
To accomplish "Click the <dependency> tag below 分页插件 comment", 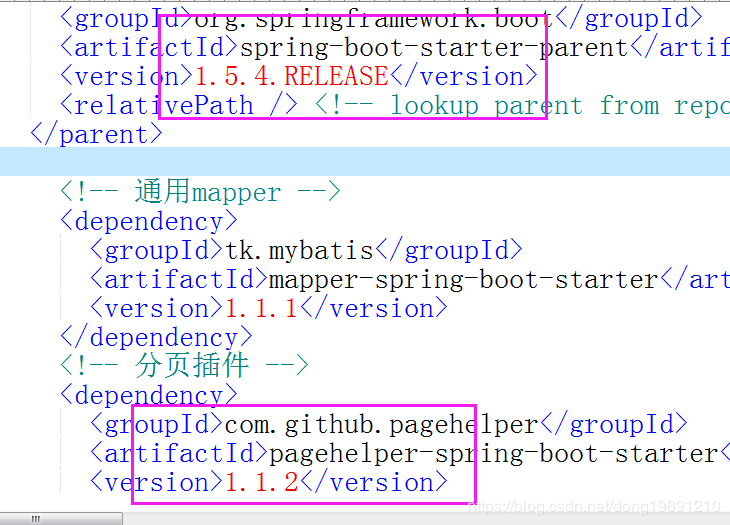I will 149,395.
